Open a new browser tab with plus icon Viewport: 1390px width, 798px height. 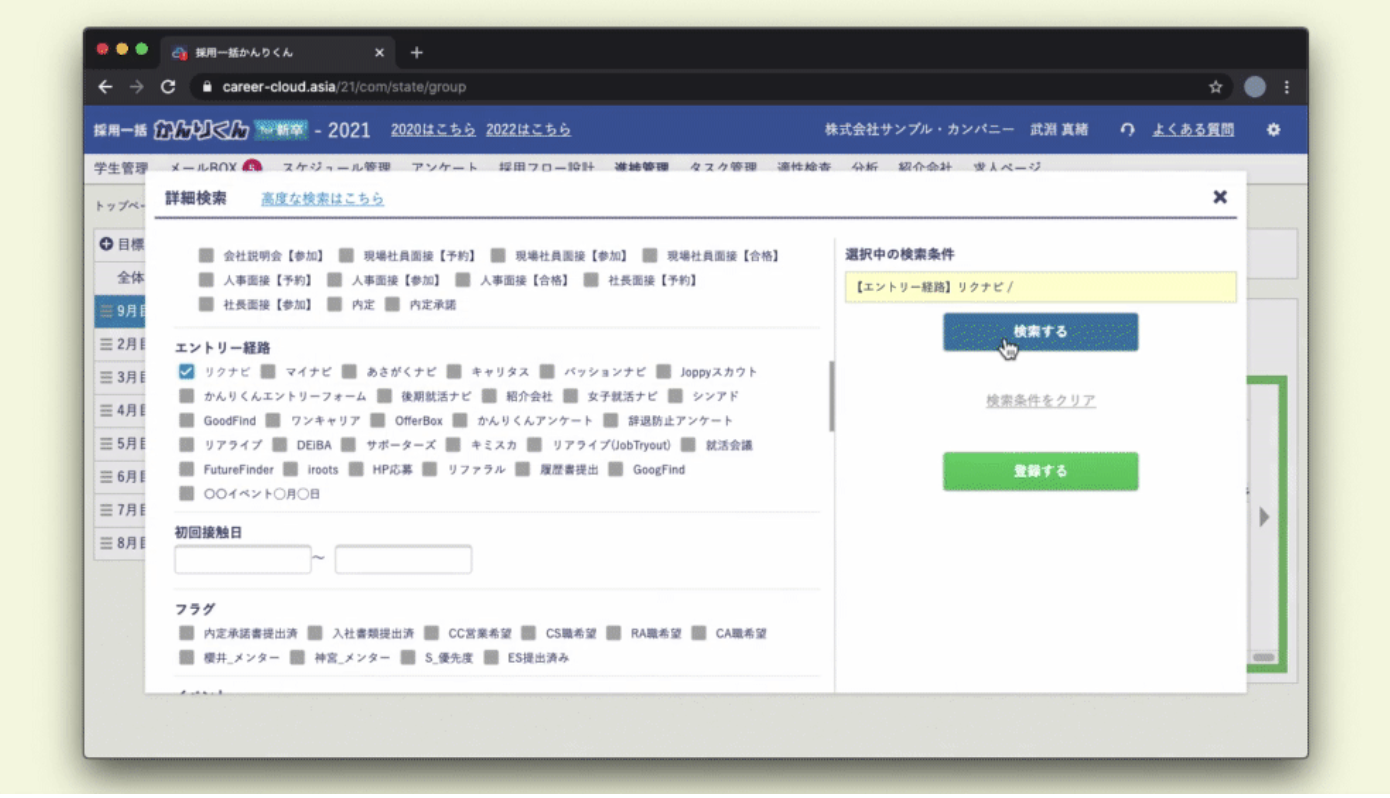point(417,52)
